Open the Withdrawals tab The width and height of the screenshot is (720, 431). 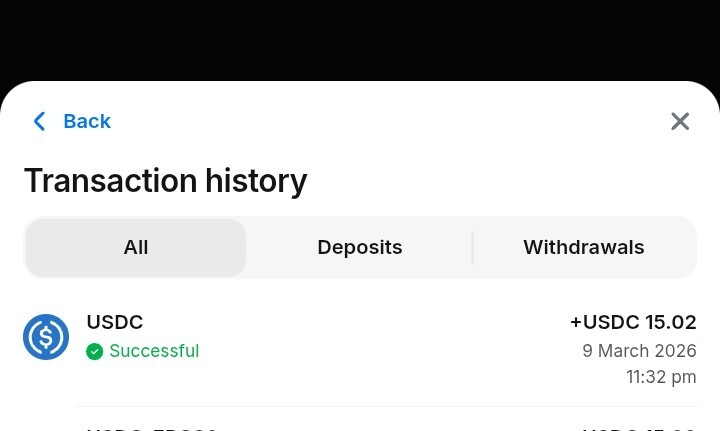pyautogui.click(x=584, y=247)
